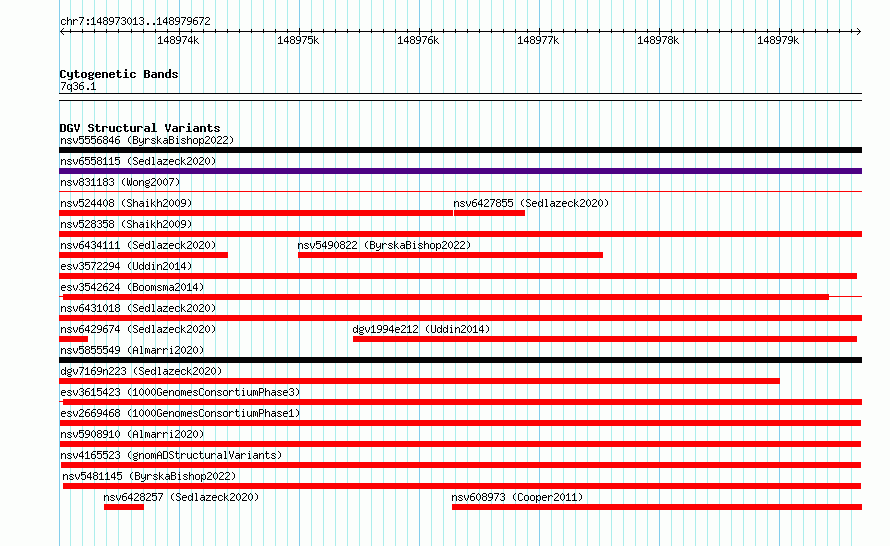The image size is (890, 546).
Task: Click the 148978k ruler tick label
Action: [x=658, y=40]
